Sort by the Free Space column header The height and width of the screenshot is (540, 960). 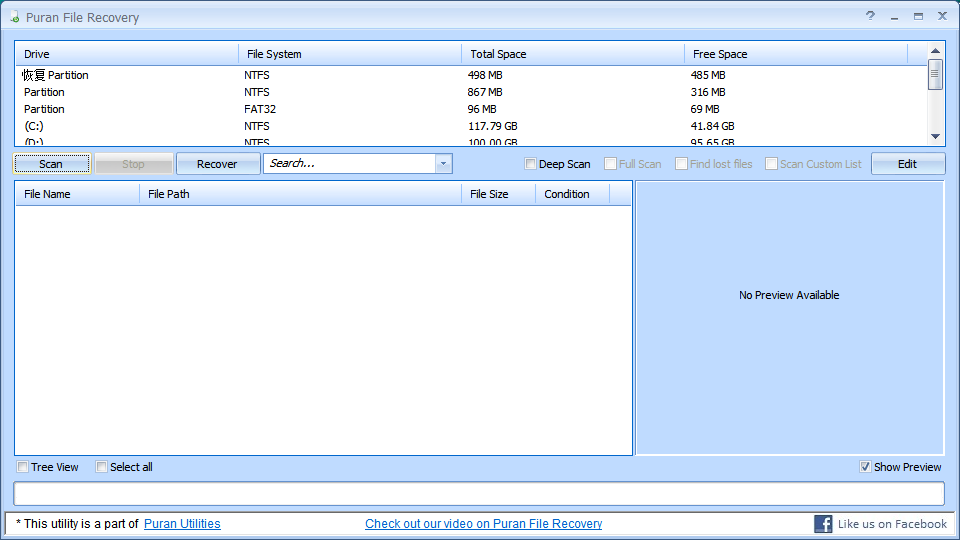pyautogui.click(x=796, y=54)
